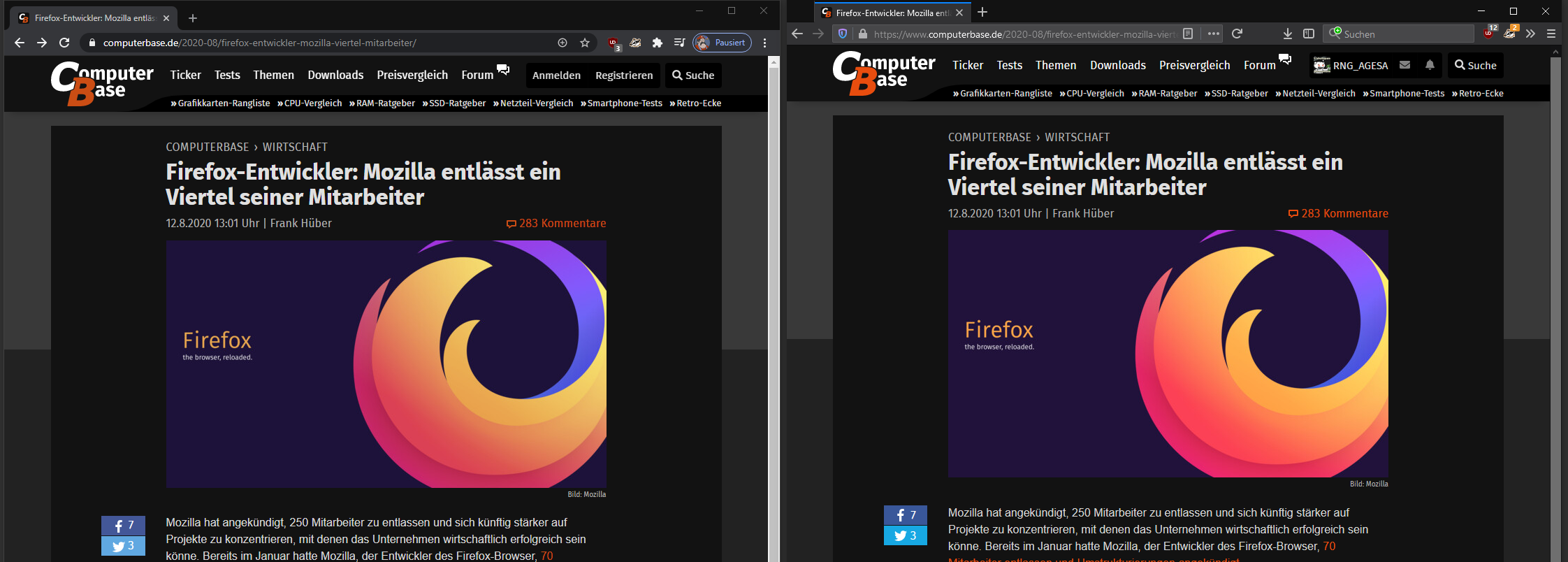Bookmark this page with the Chrome star
Screen dimensions: 1568x562
[585, 43]
